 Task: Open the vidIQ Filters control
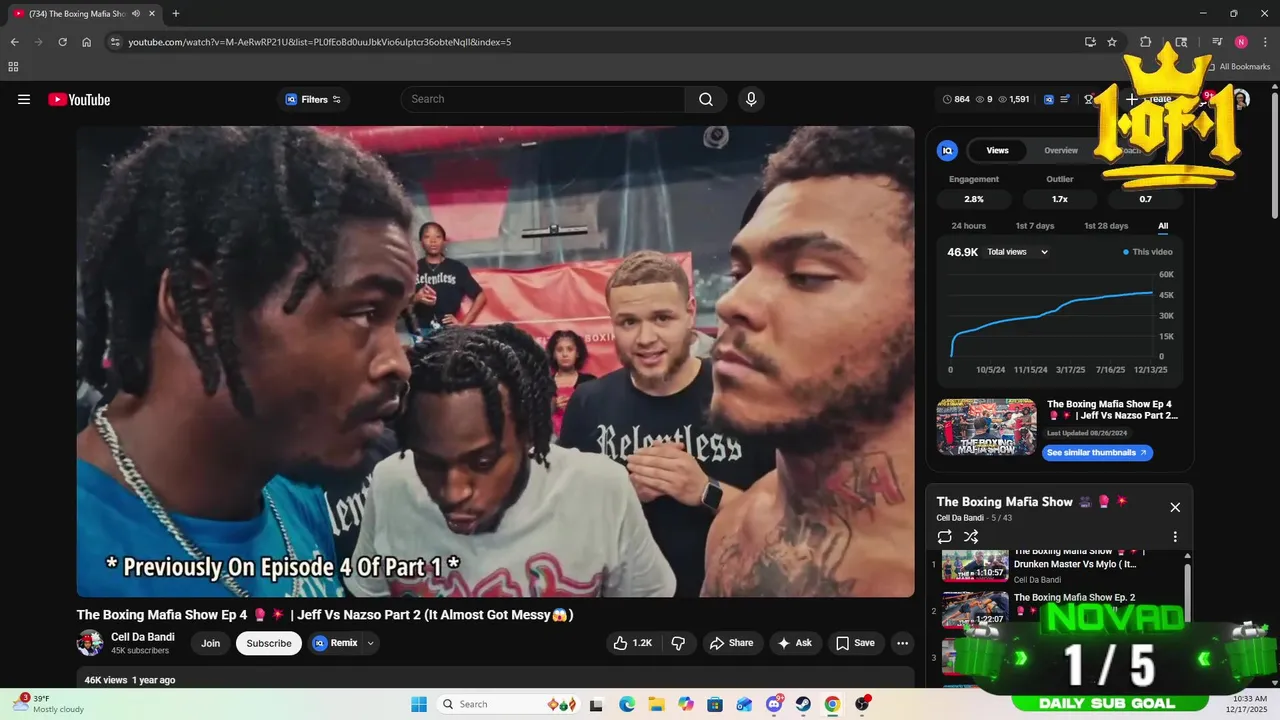(313, 99)
